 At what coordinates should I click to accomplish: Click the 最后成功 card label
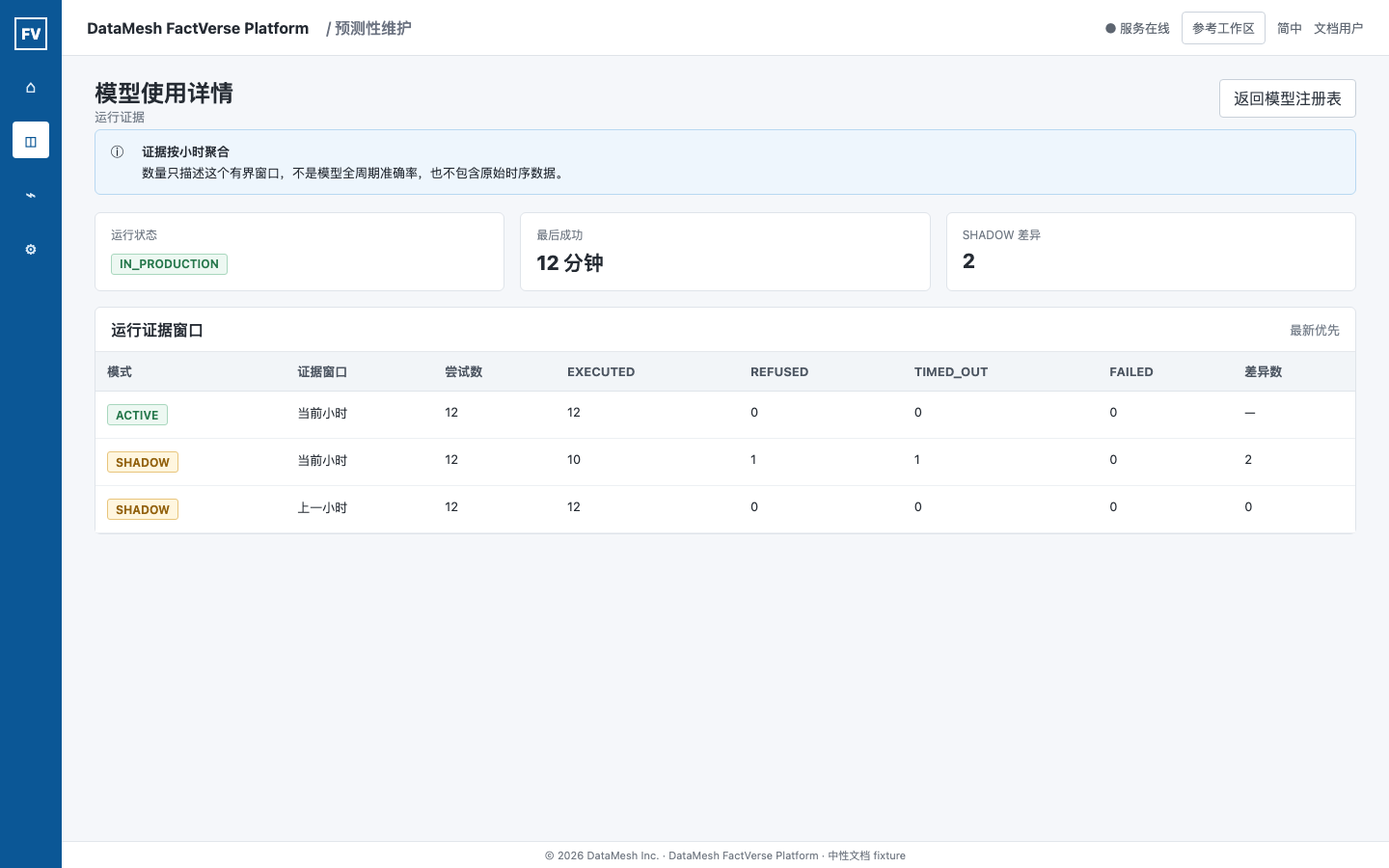tap(559, 235)
